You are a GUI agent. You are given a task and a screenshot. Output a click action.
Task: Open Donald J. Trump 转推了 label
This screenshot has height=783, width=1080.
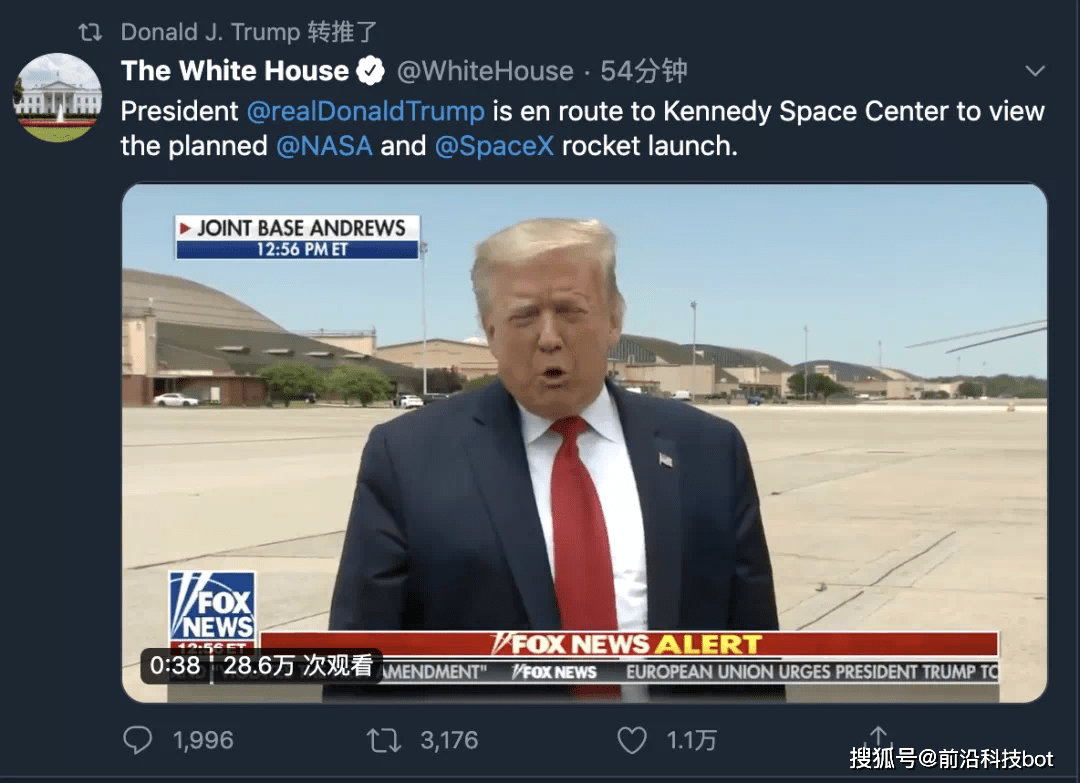tap(249, 32)
